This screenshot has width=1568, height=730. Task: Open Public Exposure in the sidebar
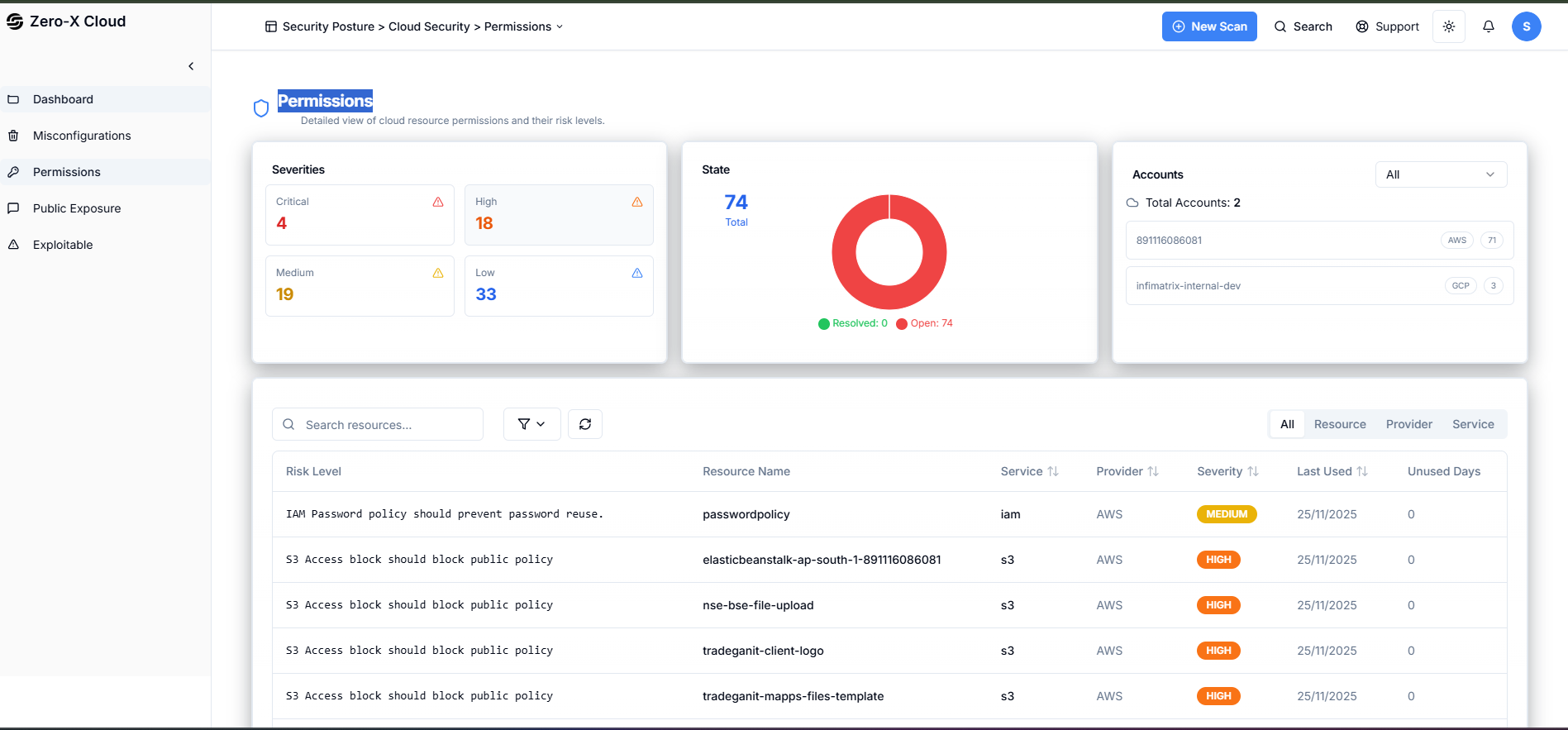[105, 208]
